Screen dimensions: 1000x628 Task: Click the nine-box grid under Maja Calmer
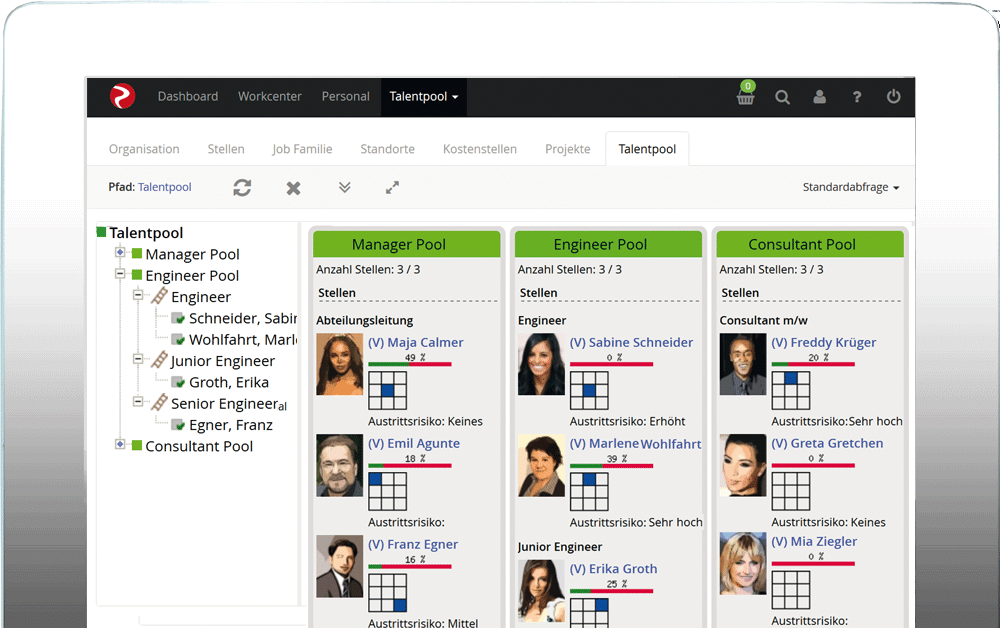coord(388,390)
